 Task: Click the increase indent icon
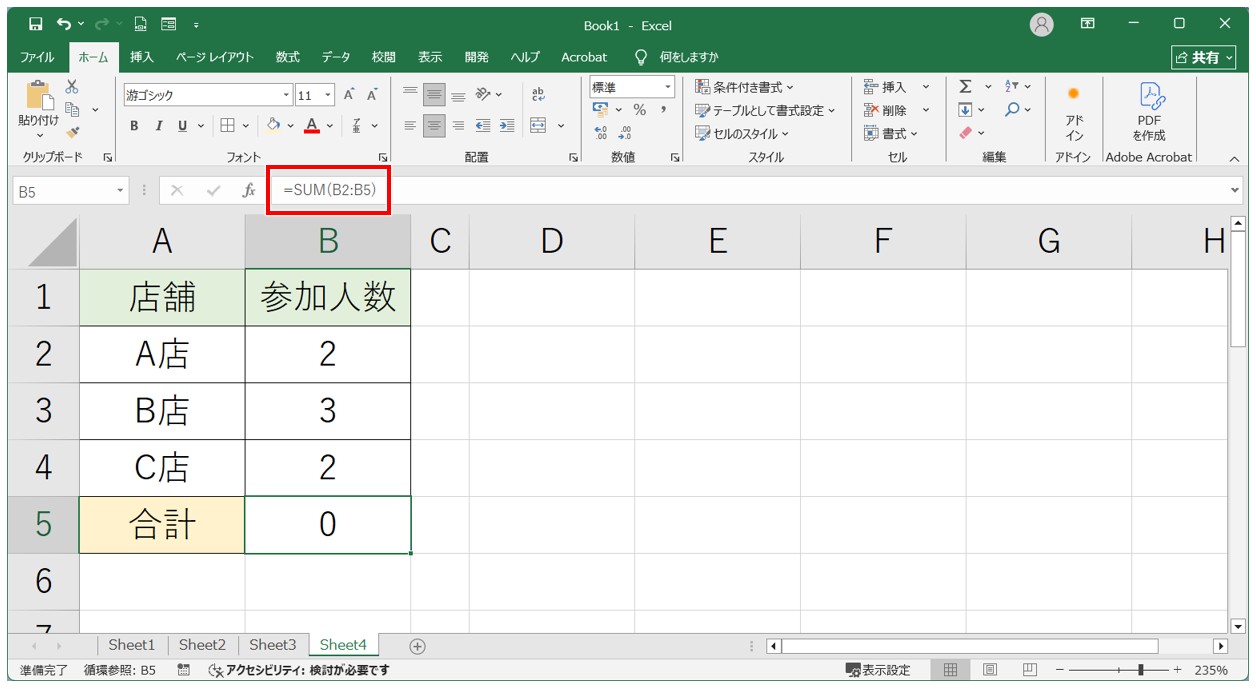(x=507, y=125)
